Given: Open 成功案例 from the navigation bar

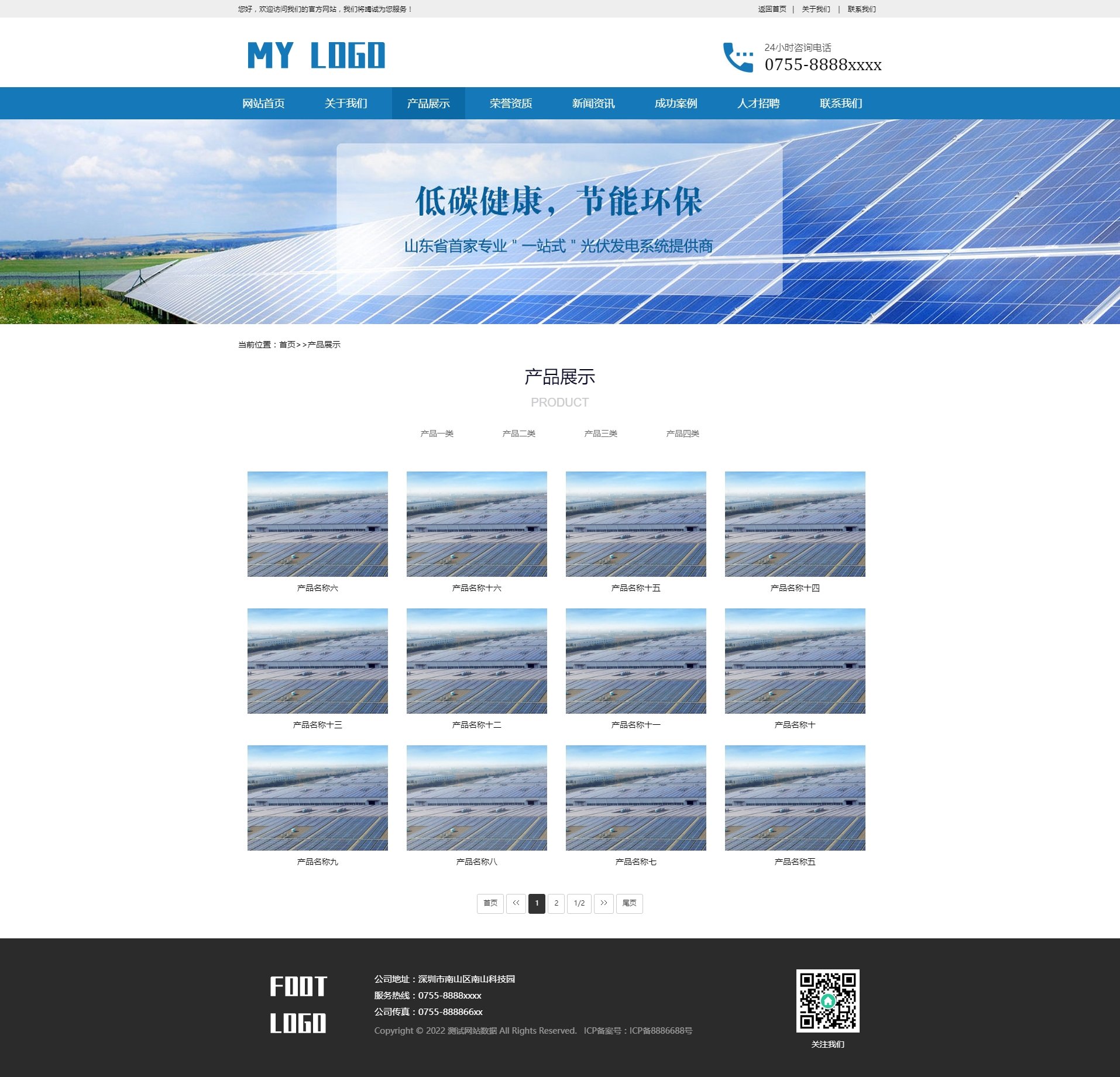Looking at the screenshot, I should tap(675, 104).
